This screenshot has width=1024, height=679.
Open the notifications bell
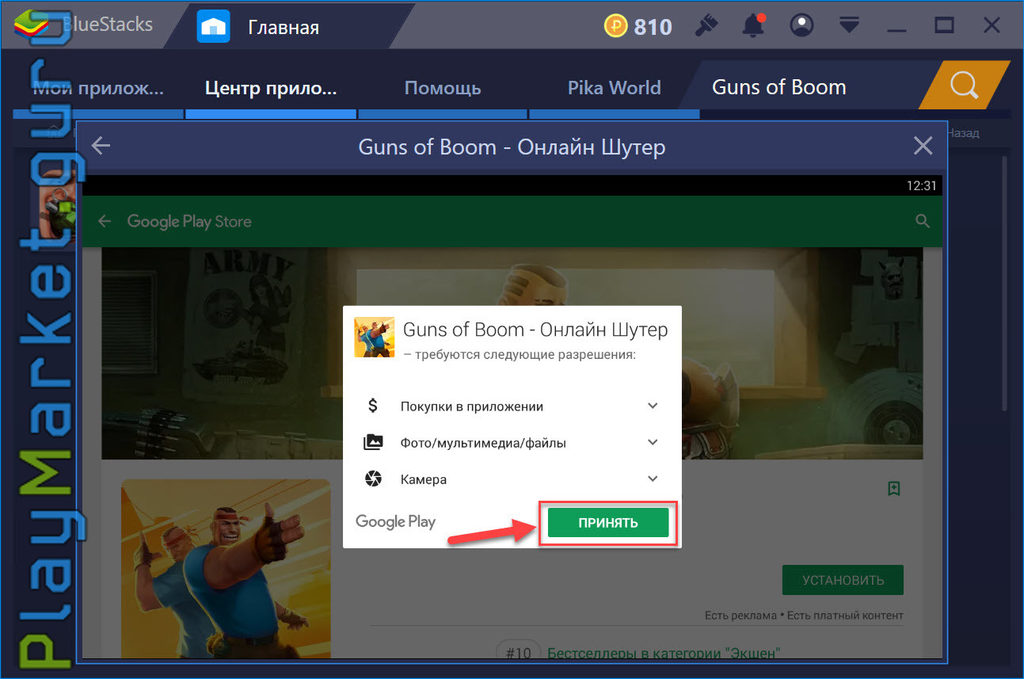point(754,26)
